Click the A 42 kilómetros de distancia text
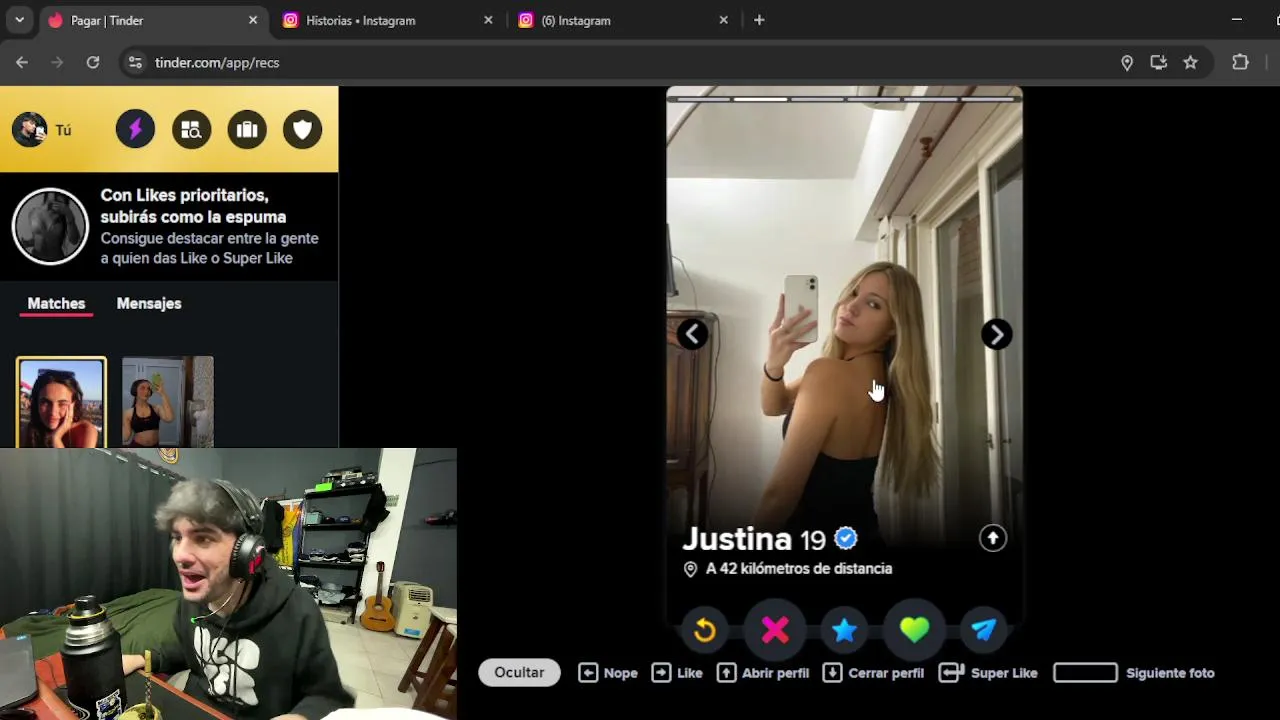1280x720 pixels. [x=799, y=568]
